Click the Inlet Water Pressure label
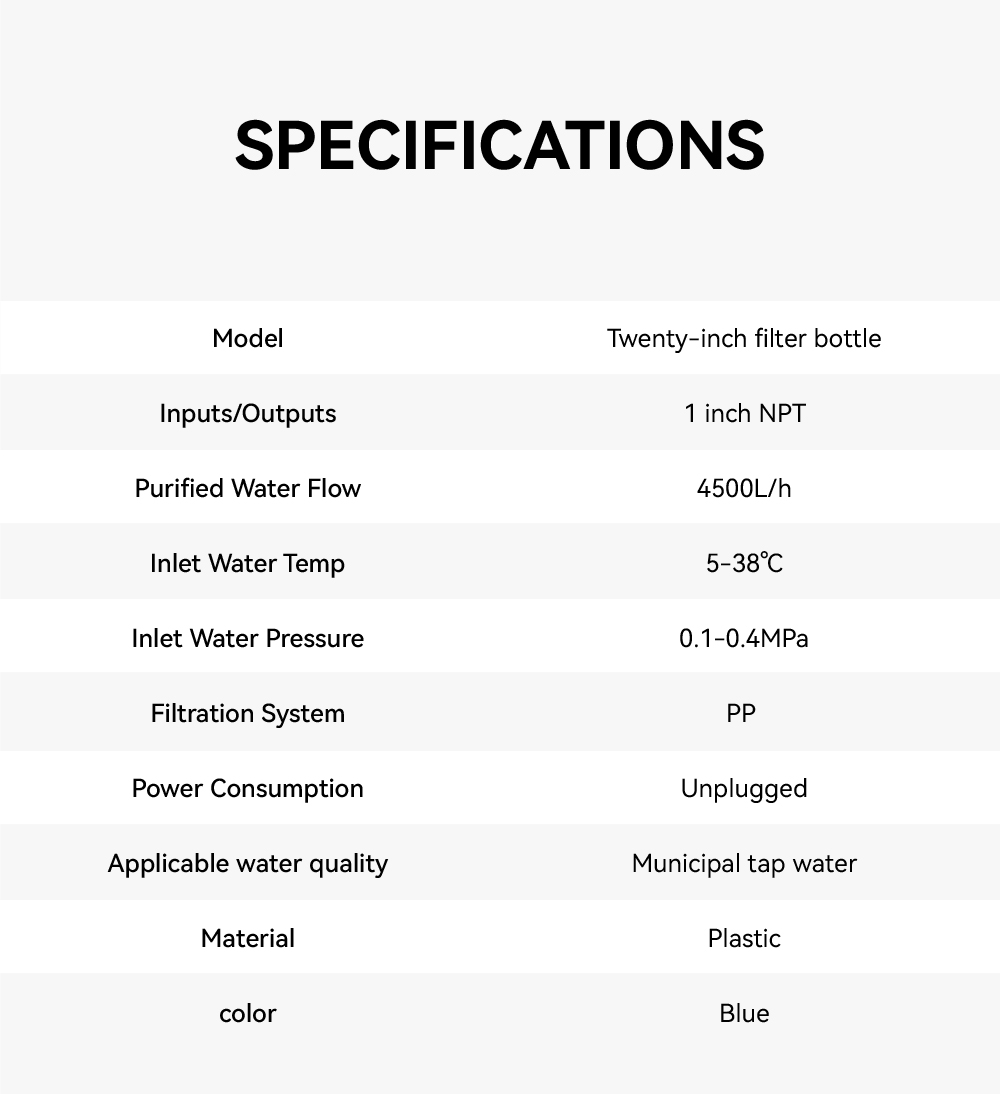The width and height of the screenshot is (1000, 1094). 248,638
